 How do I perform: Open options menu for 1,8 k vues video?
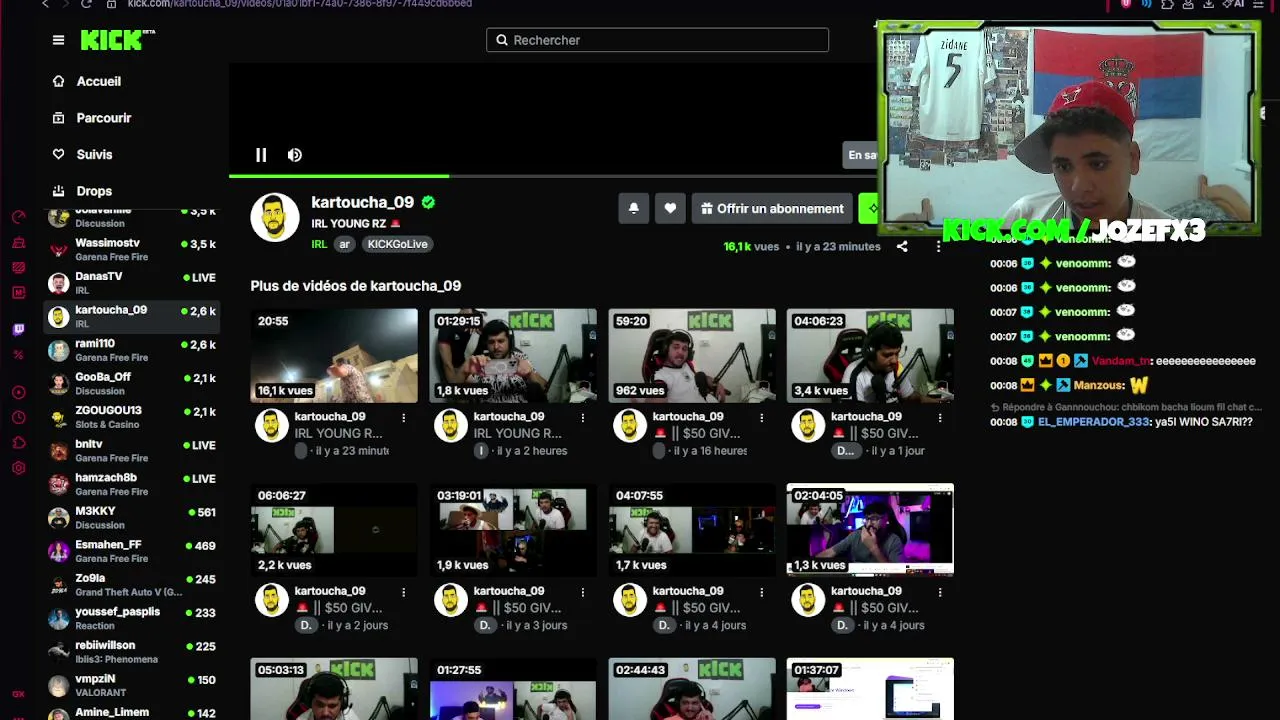(x=583, y=417)
